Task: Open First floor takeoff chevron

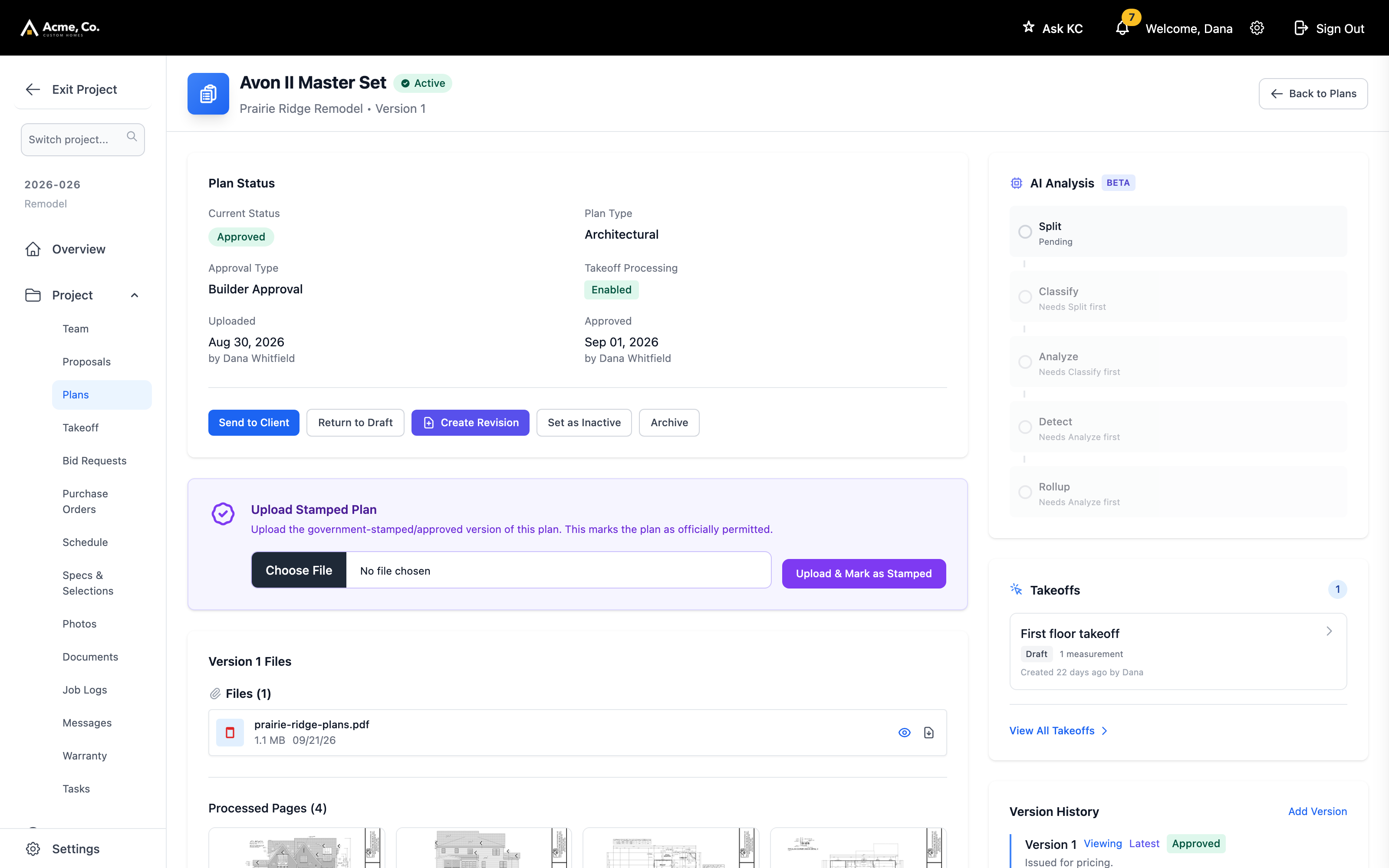Action: pyautogui.click(x=1329, y=631)
